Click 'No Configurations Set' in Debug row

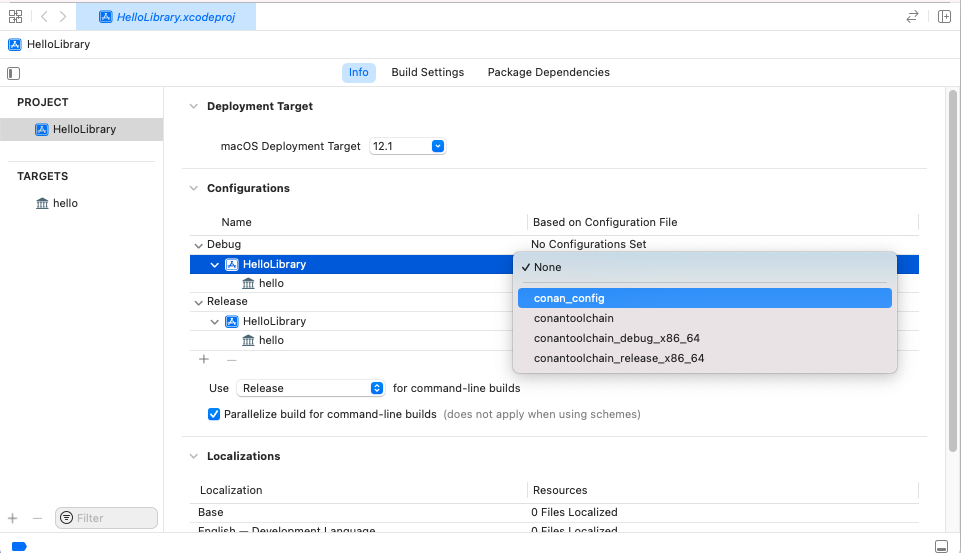coord(588,245)
